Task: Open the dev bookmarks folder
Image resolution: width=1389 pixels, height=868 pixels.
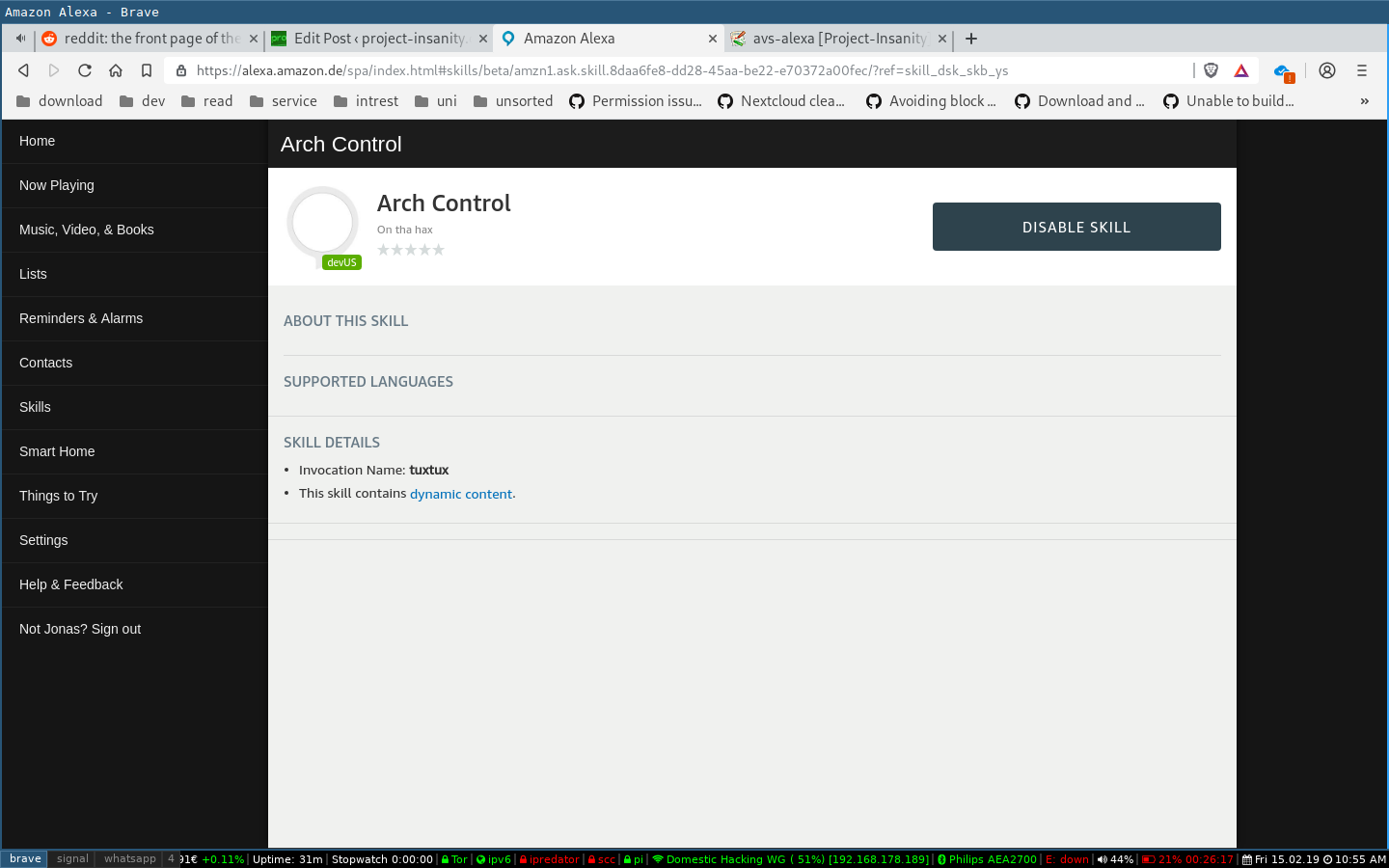Action: [x=142, y=101]
